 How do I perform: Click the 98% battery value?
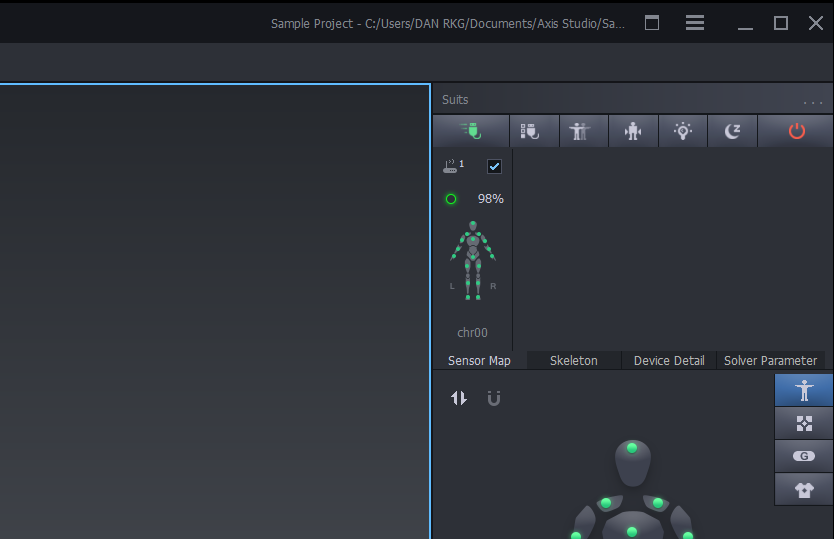[x=490, y=199]
